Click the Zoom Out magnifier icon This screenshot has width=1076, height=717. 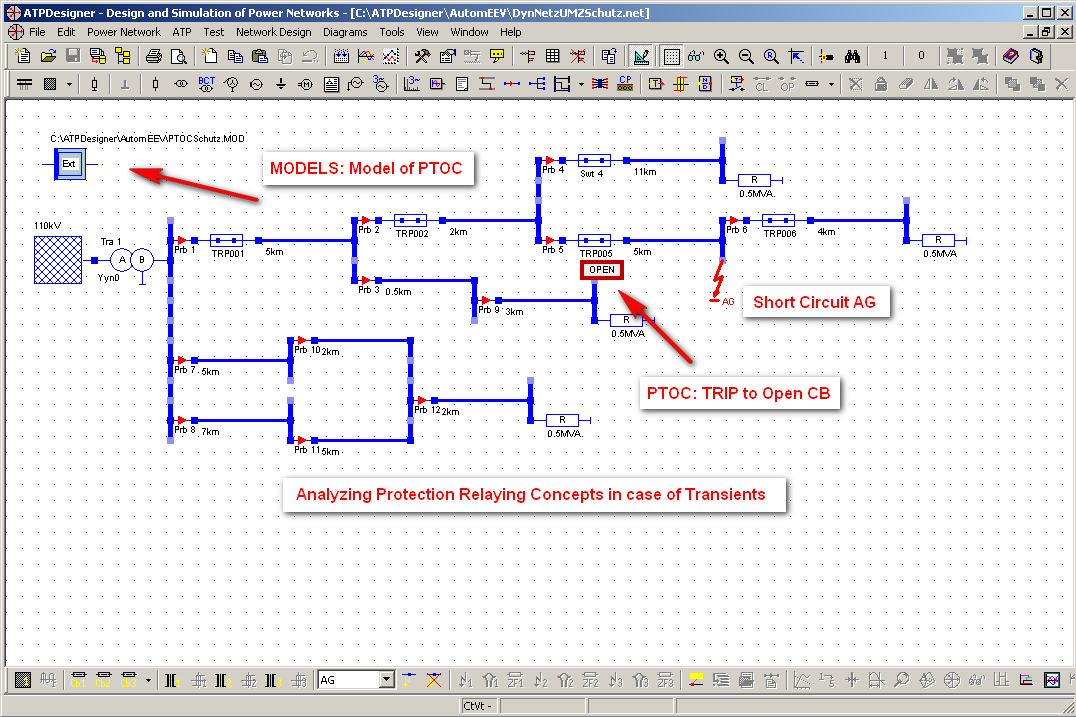click(x=746, y=57)
